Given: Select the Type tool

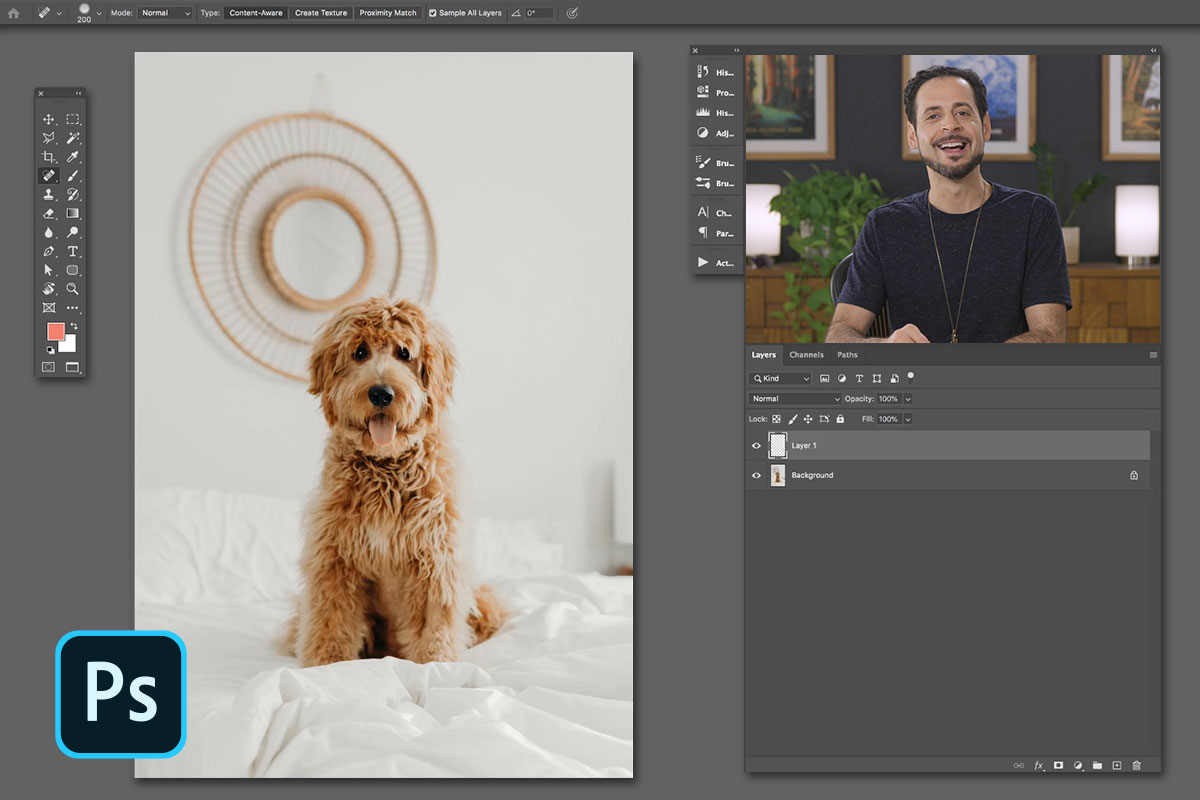Looking at the screenshot, I should 72,251.
